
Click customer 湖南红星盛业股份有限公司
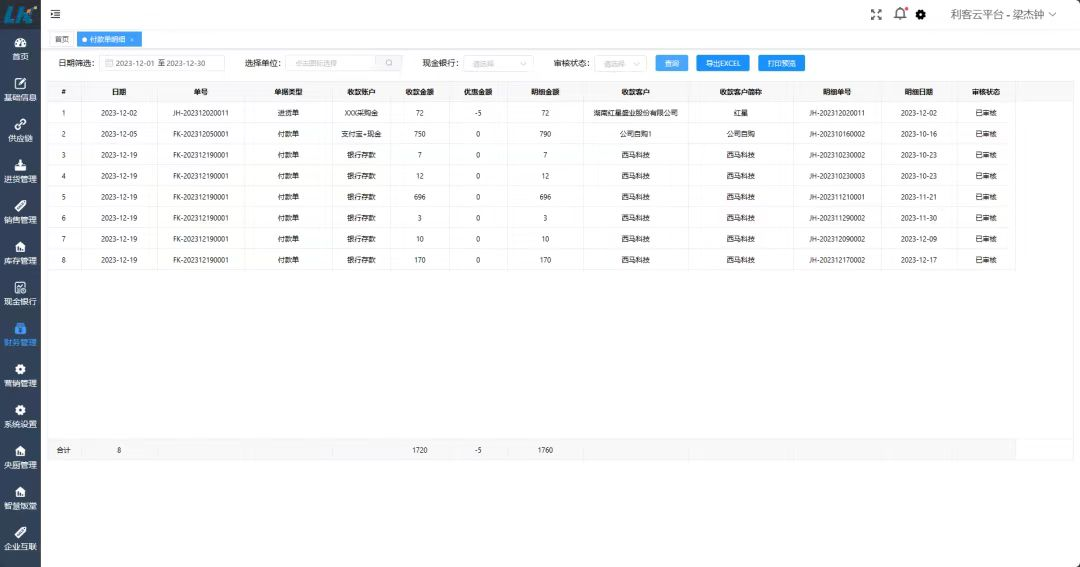click(635, 113)
